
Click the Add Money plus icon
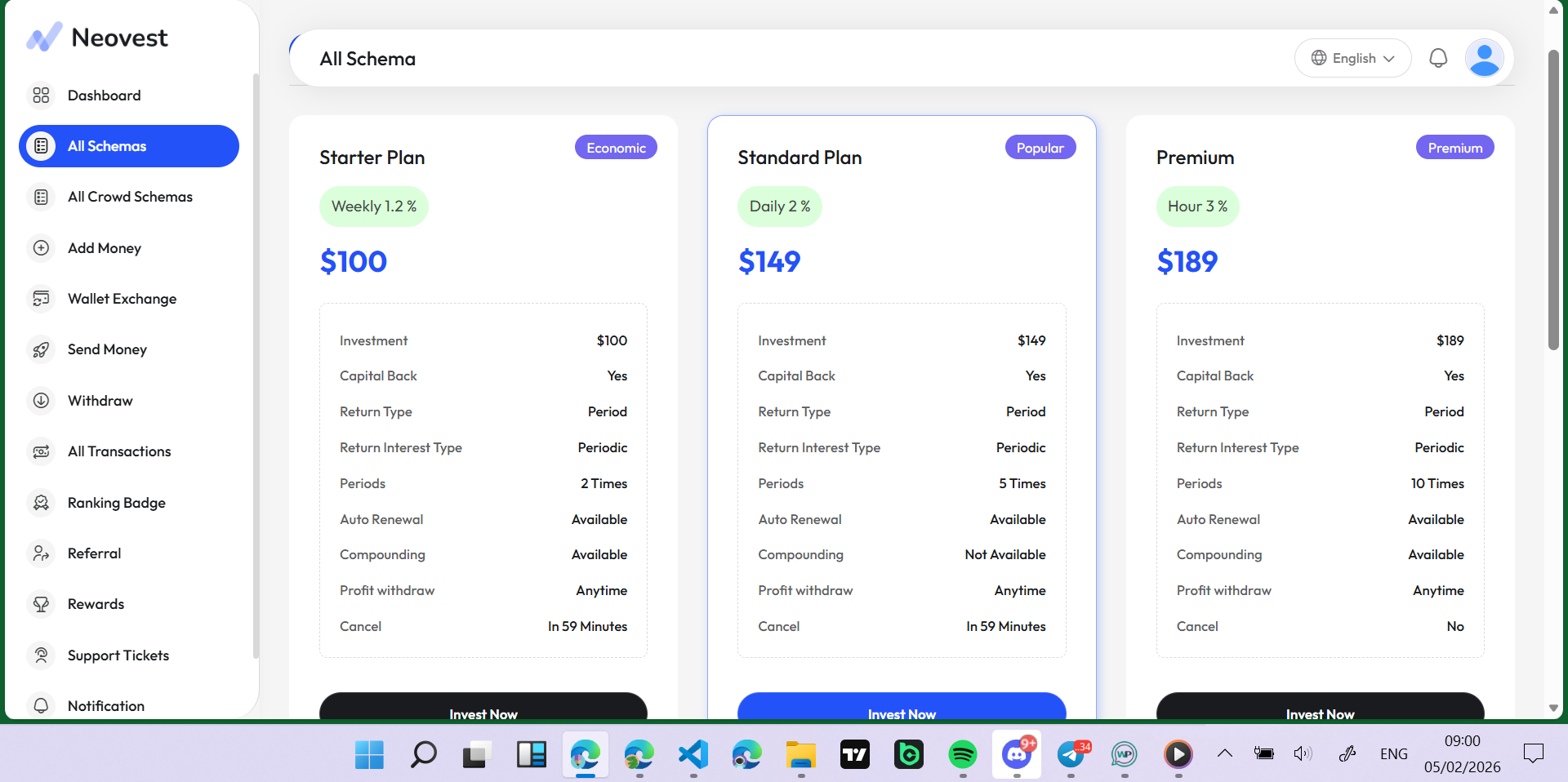tap(41, 248)
